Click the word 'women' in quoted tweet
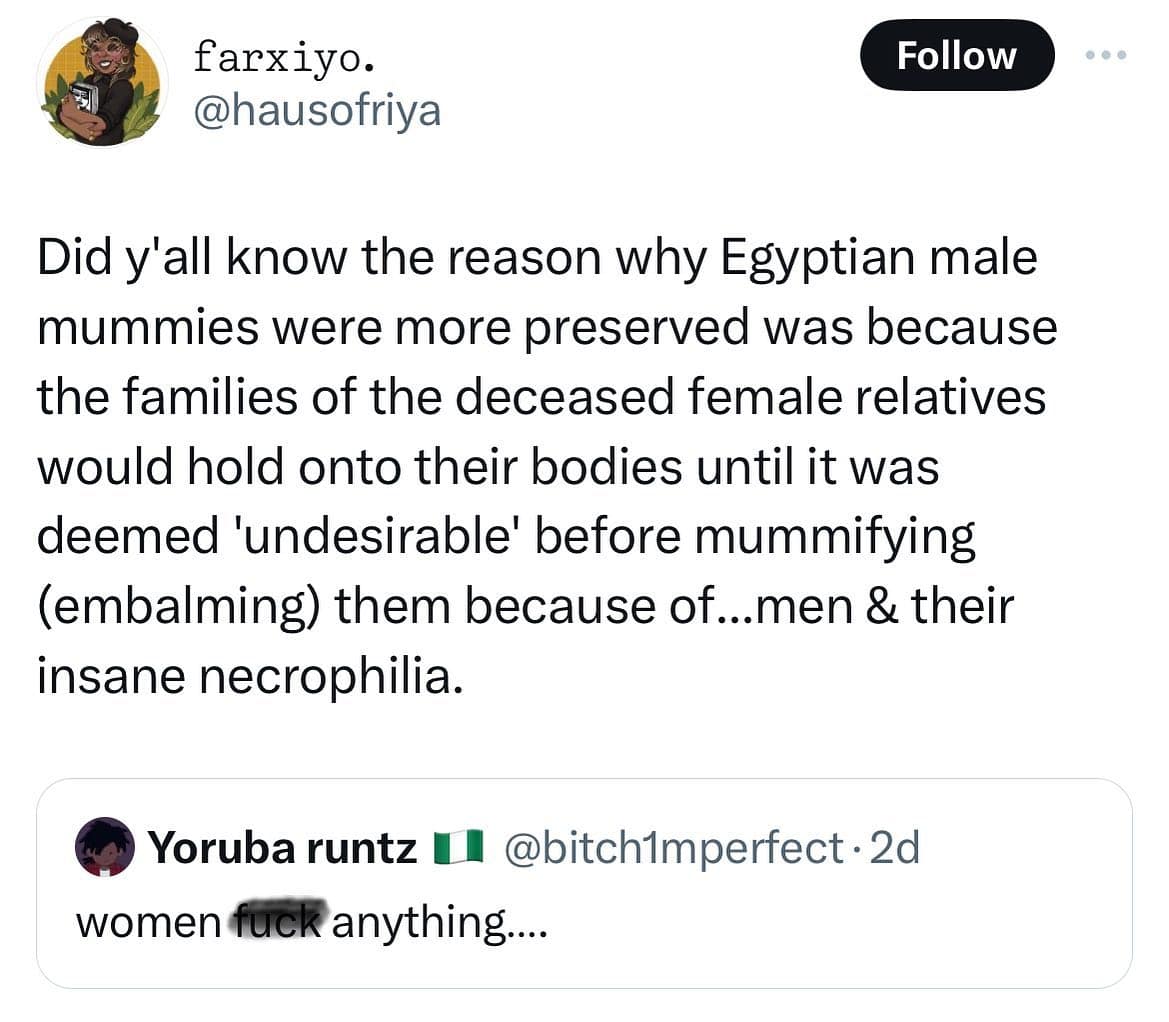1169x1022 pixels. click(149, 921)
